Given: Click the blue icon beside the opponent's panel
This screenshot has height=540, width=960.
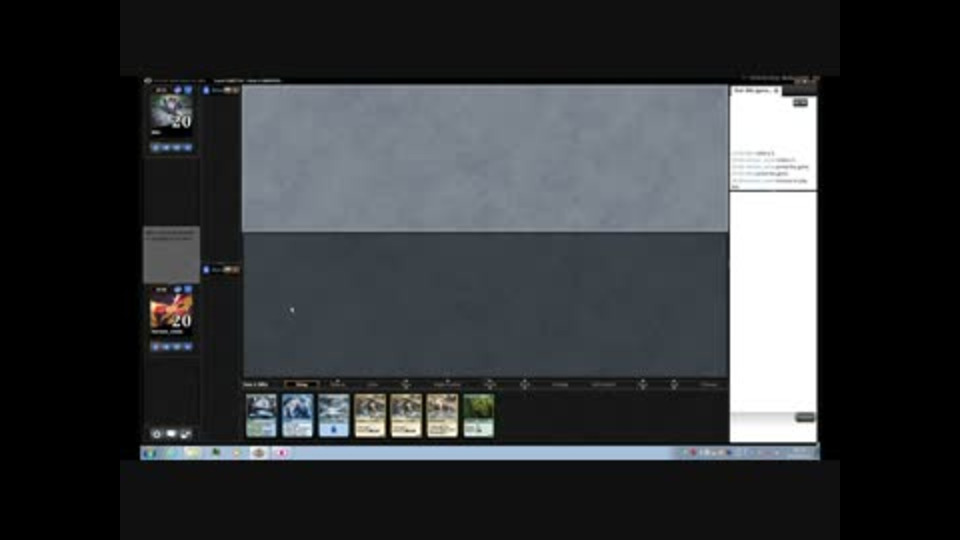Looking at the screenshot, I should coord(206,90).
